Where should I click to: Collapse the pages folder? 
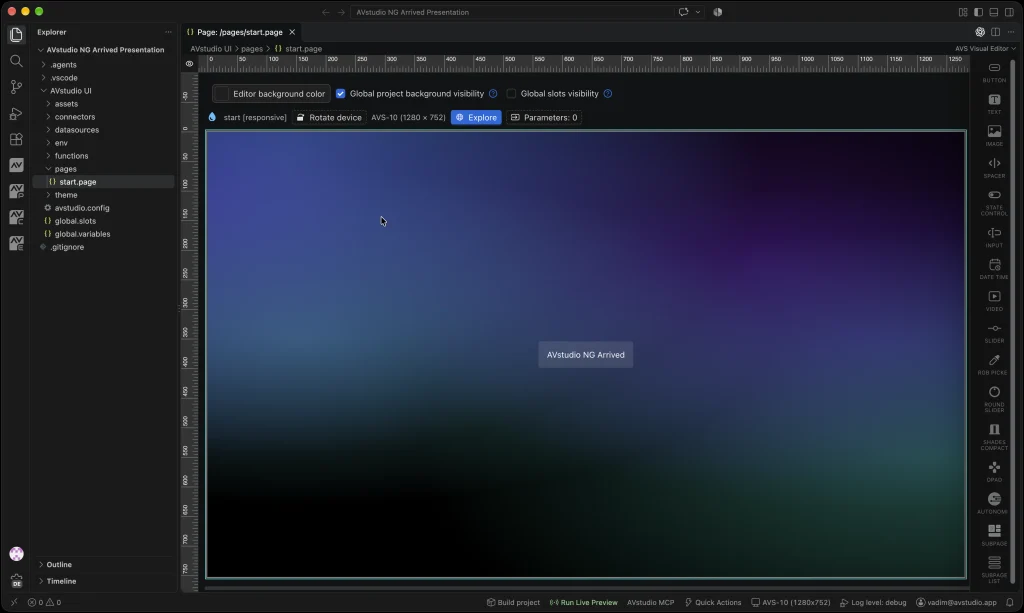click(x=103, y=169)
